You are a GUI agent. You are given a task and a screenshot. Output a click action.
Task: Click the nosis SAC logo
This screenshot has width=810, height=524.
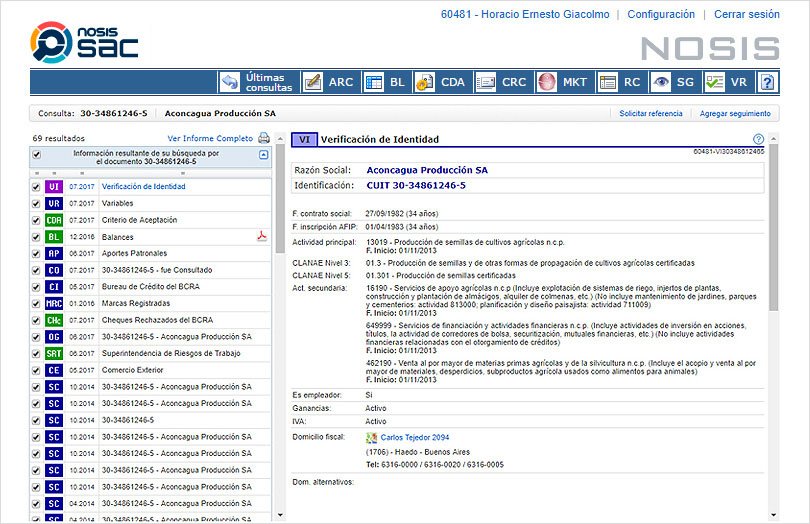click(85, 42)
